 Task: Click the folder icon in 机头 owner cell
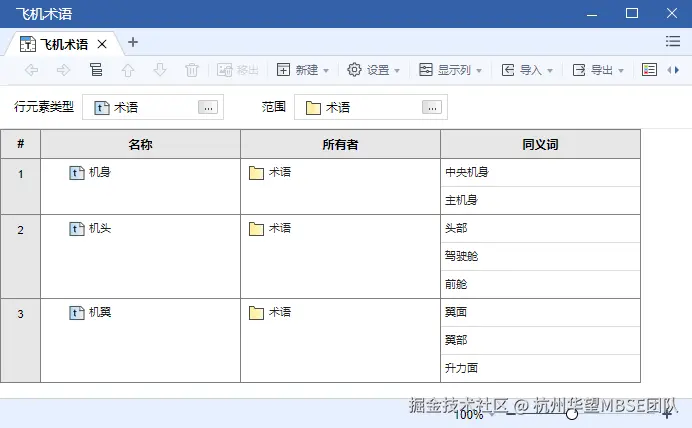click(x=256, y=229)
